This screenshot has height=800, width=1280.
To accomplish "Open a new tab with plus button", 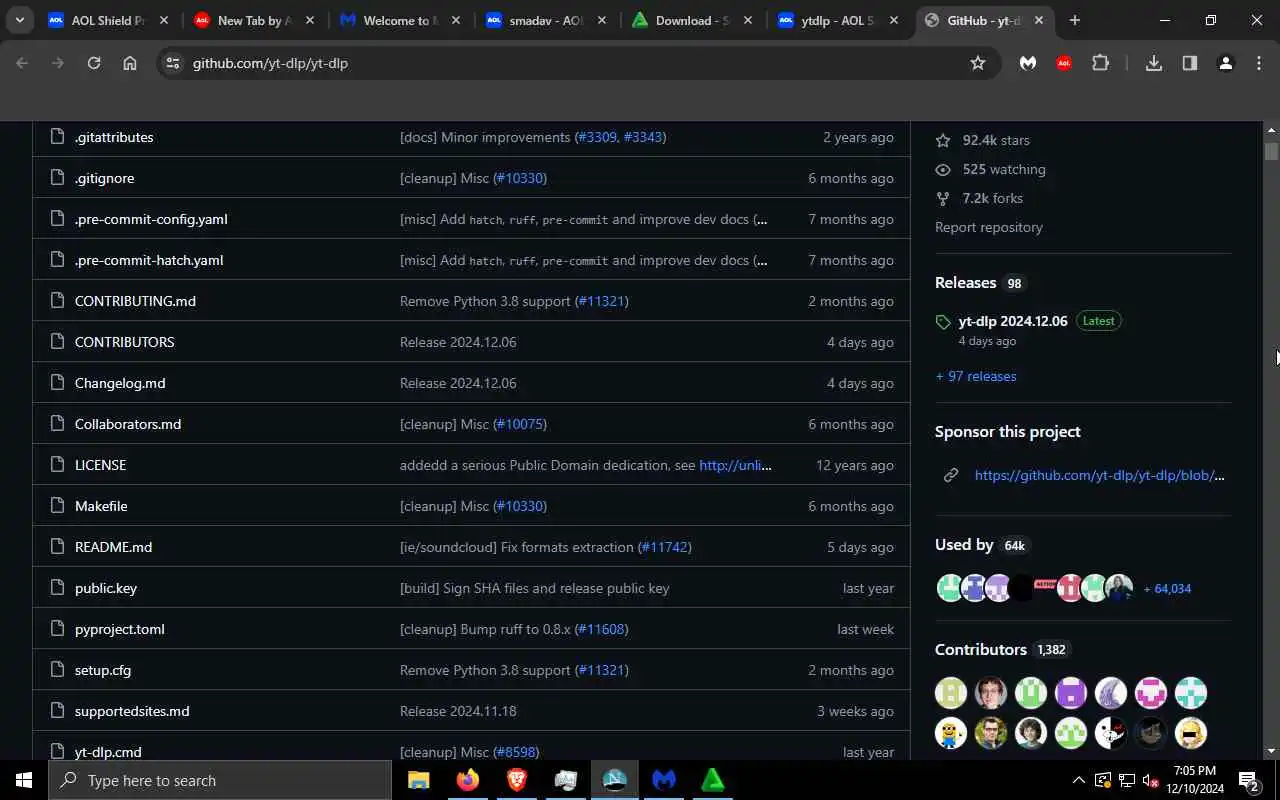I will pos(1075,20).
